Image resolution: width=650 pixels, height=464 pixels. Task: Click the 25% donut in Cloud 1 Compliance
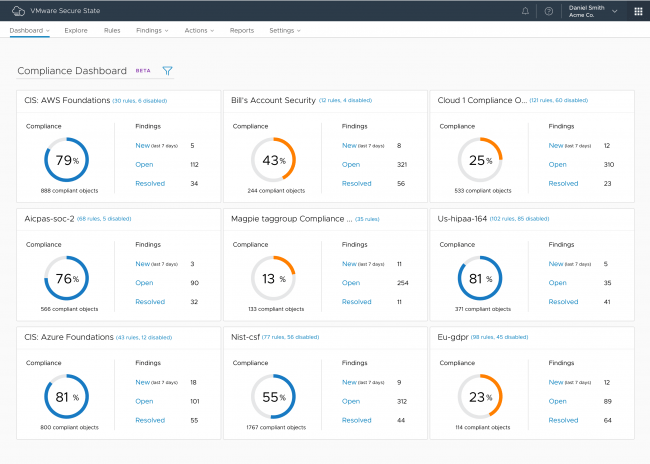click(x=480, y=160)
